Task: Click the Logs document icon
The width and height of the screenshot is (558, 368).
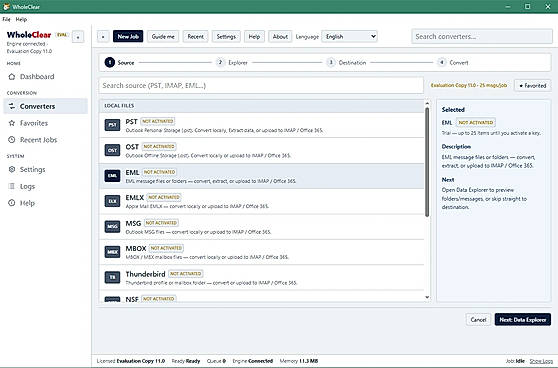Action: click(x=12, y=186)
